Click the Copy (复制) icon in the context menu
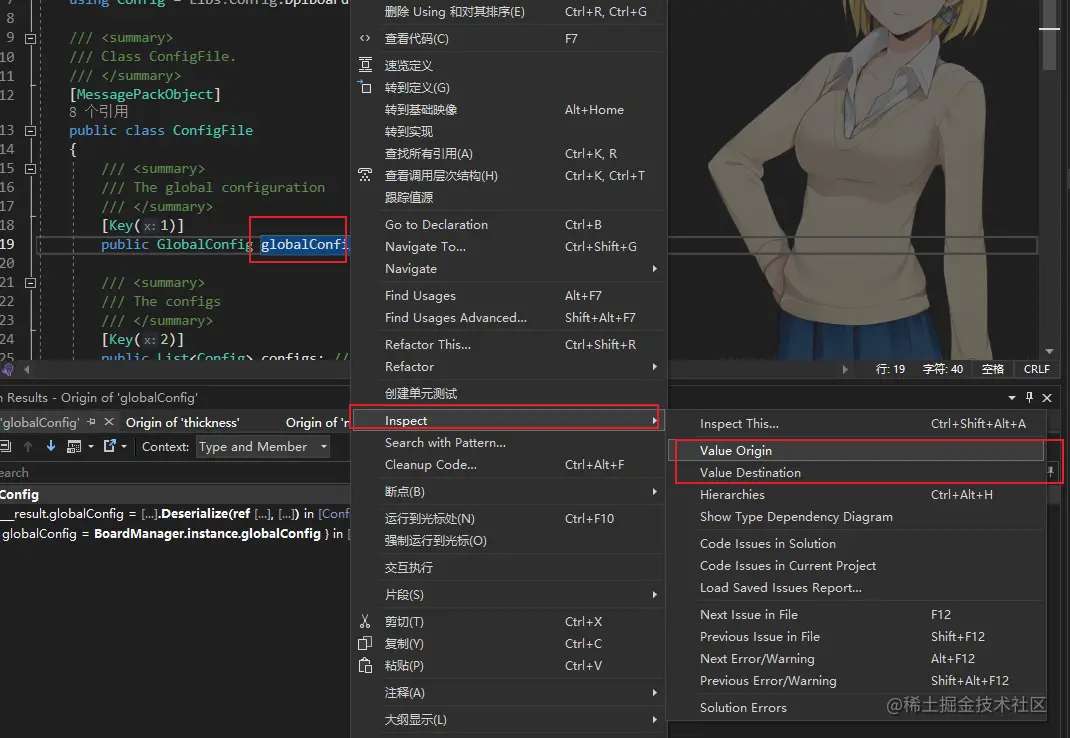The image size is (1070, 738). 365,643
